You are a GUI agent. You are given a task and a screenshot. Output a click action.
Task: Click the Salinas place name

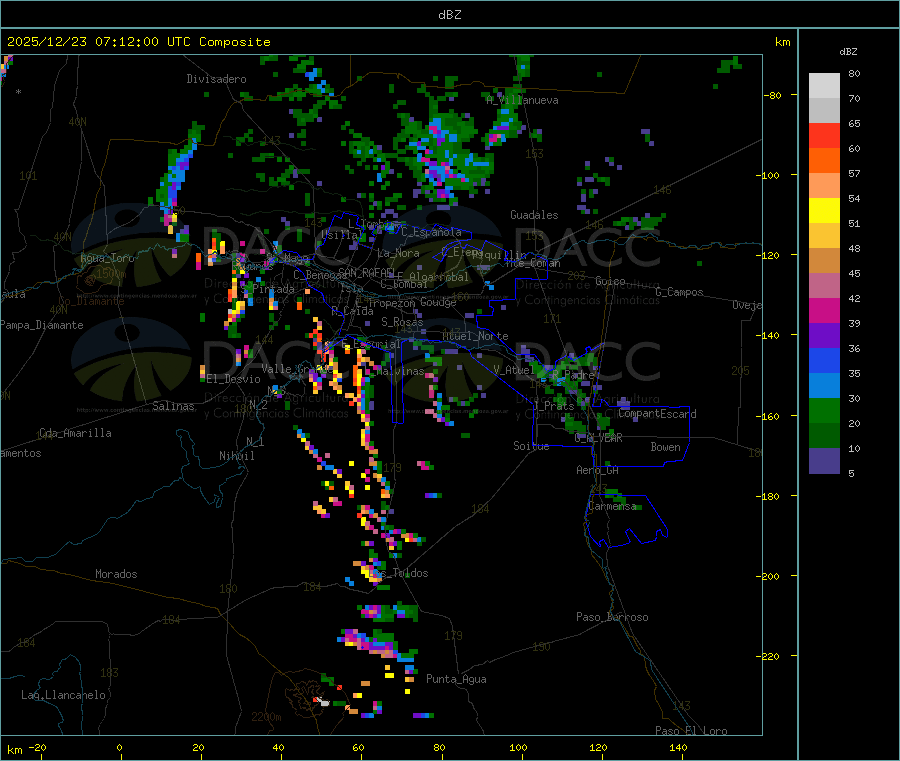pyautogui.click(x=173, y=406)
